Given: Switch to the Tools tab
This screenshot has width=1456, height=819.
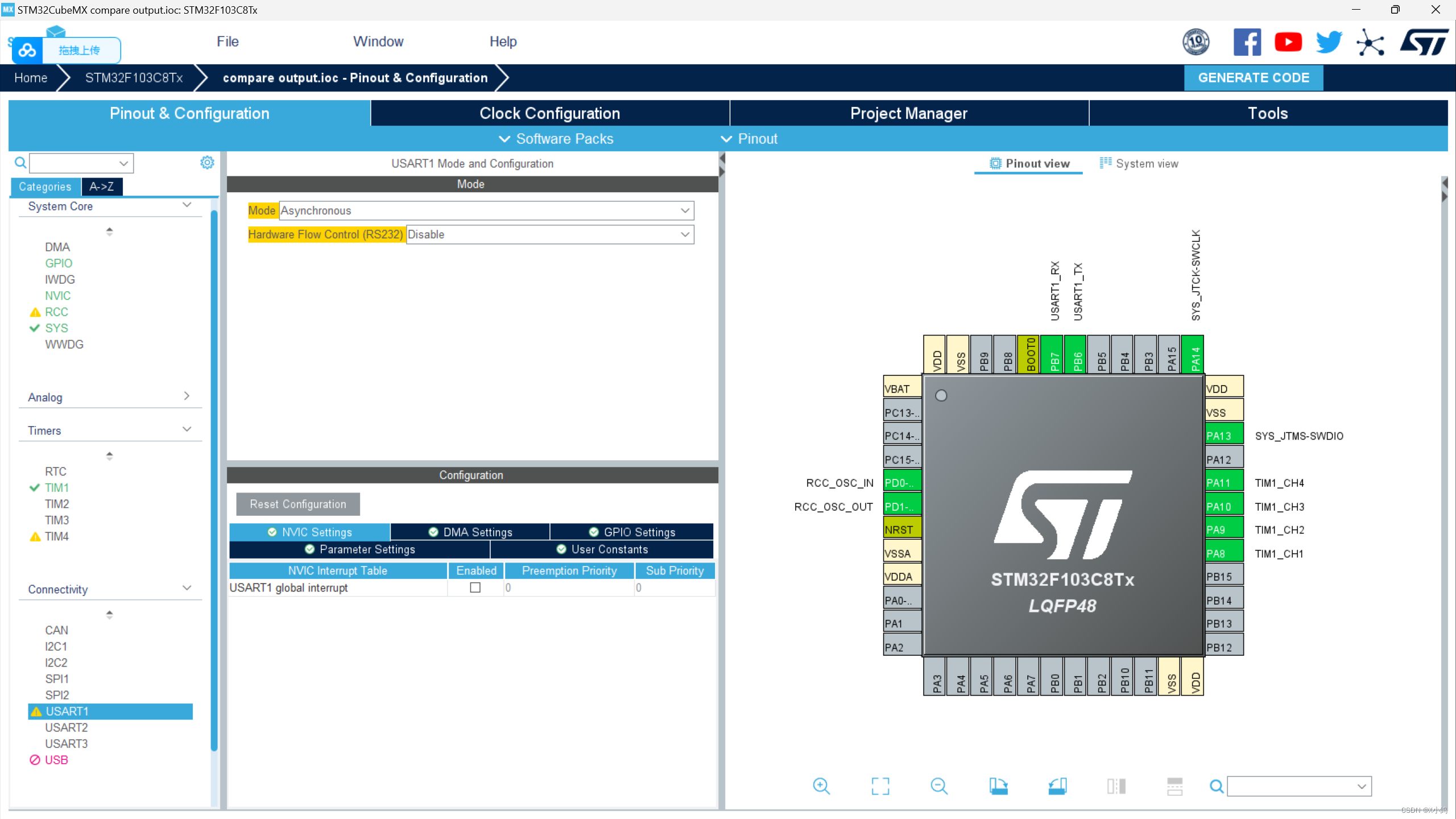Looking at the screenshot, I should pos(1268,113).
